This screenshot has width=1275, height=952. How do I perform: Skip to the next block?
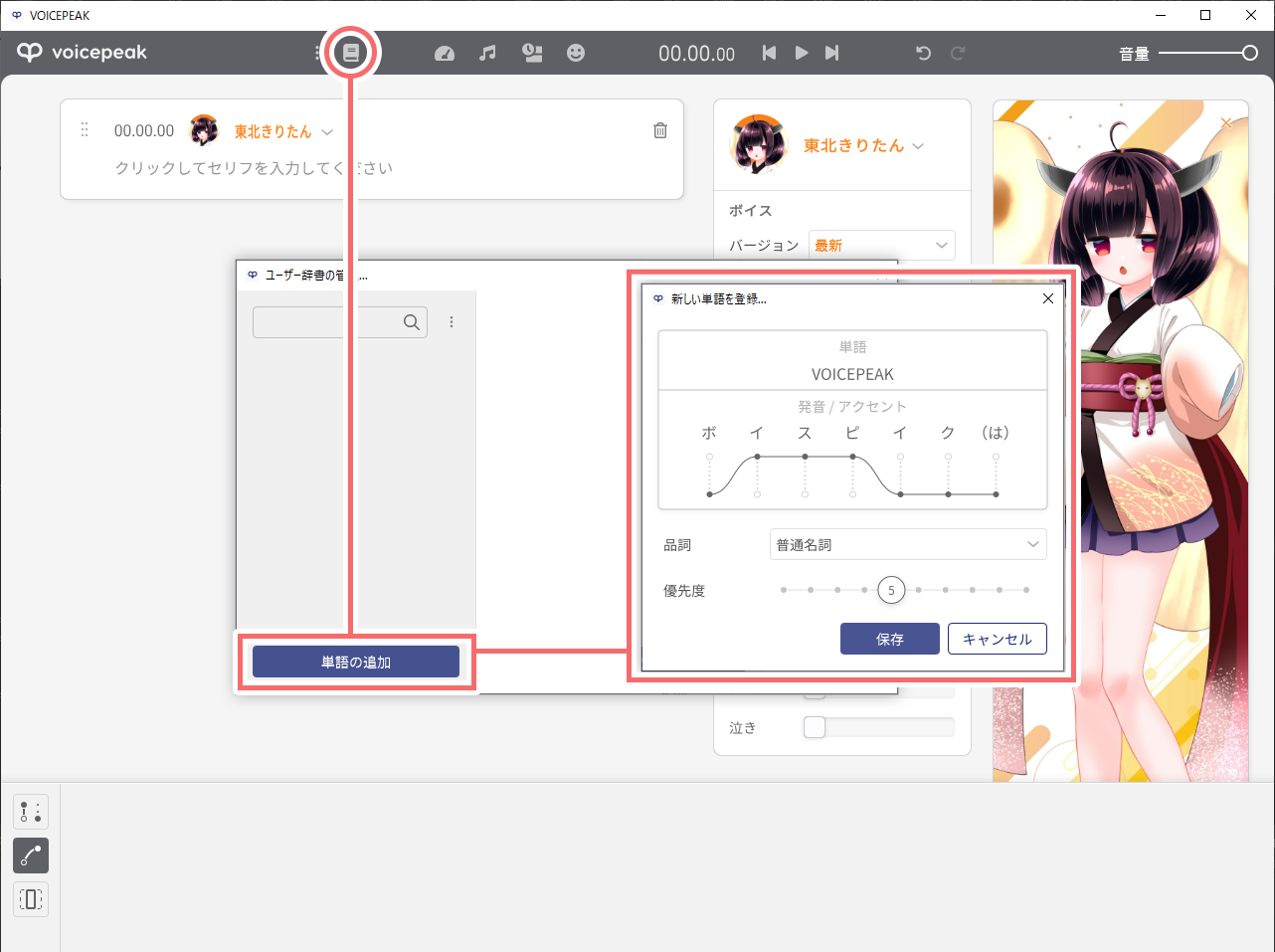[832, 53]
